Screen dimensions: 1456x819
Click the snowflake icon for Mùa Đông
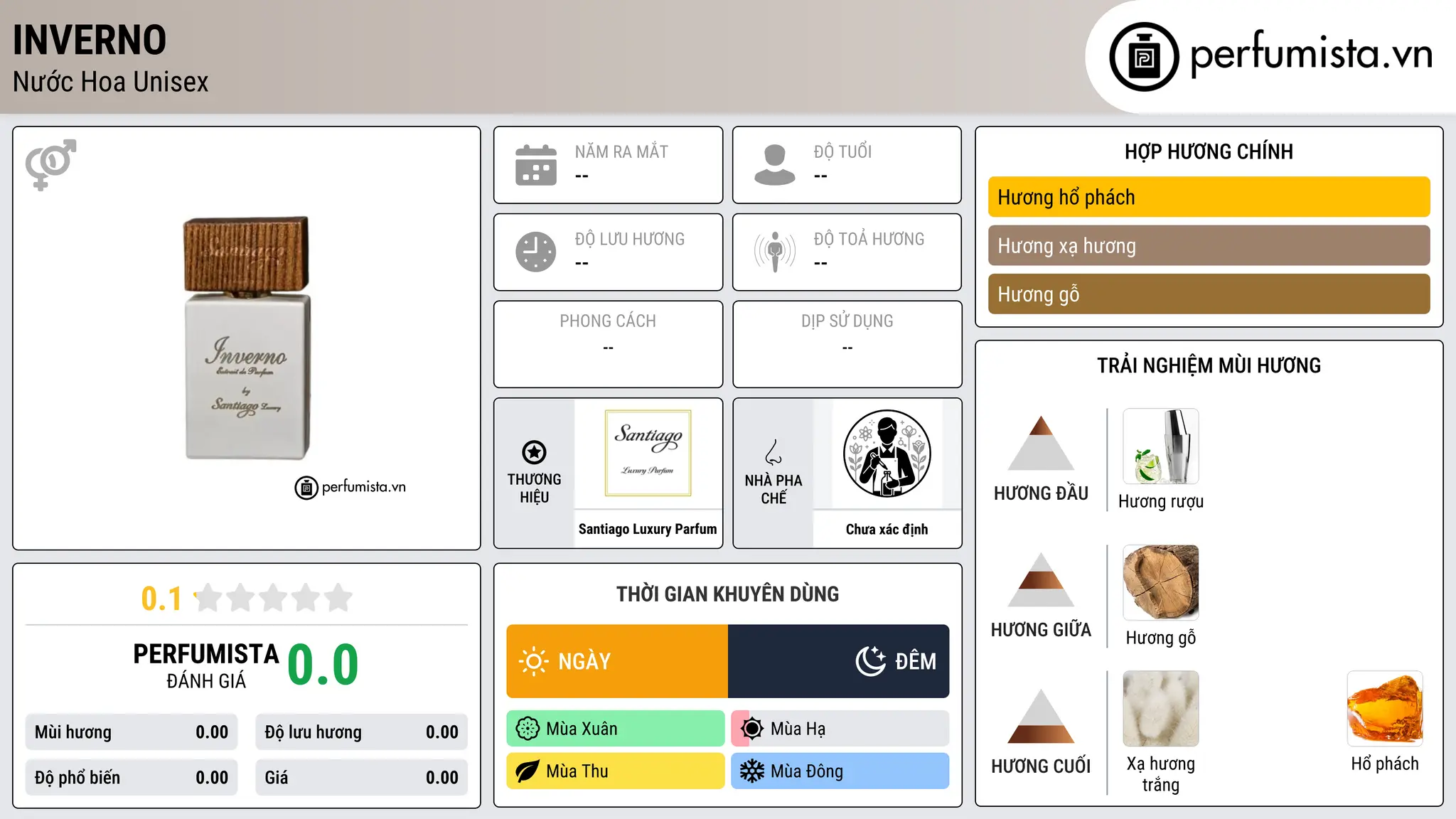point(752,771)
